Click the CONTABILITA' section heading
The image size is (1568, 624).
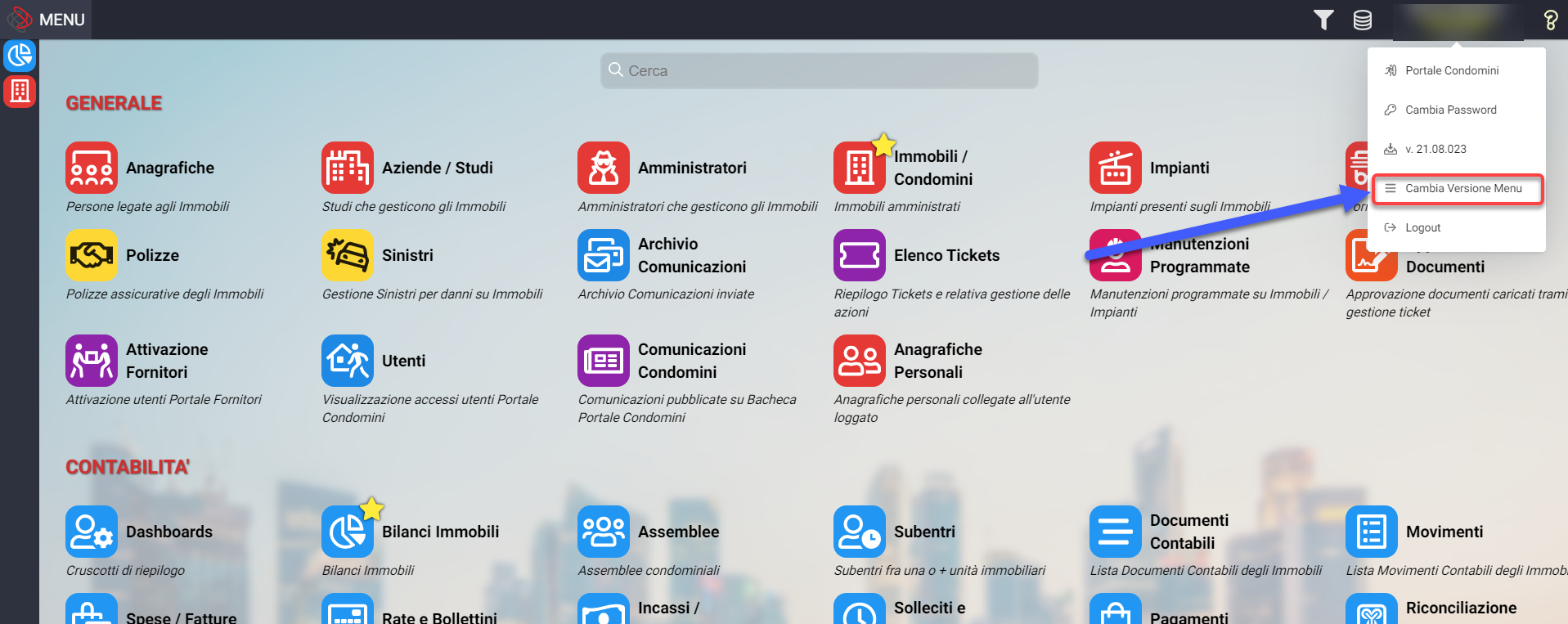[x=128, y=467]
